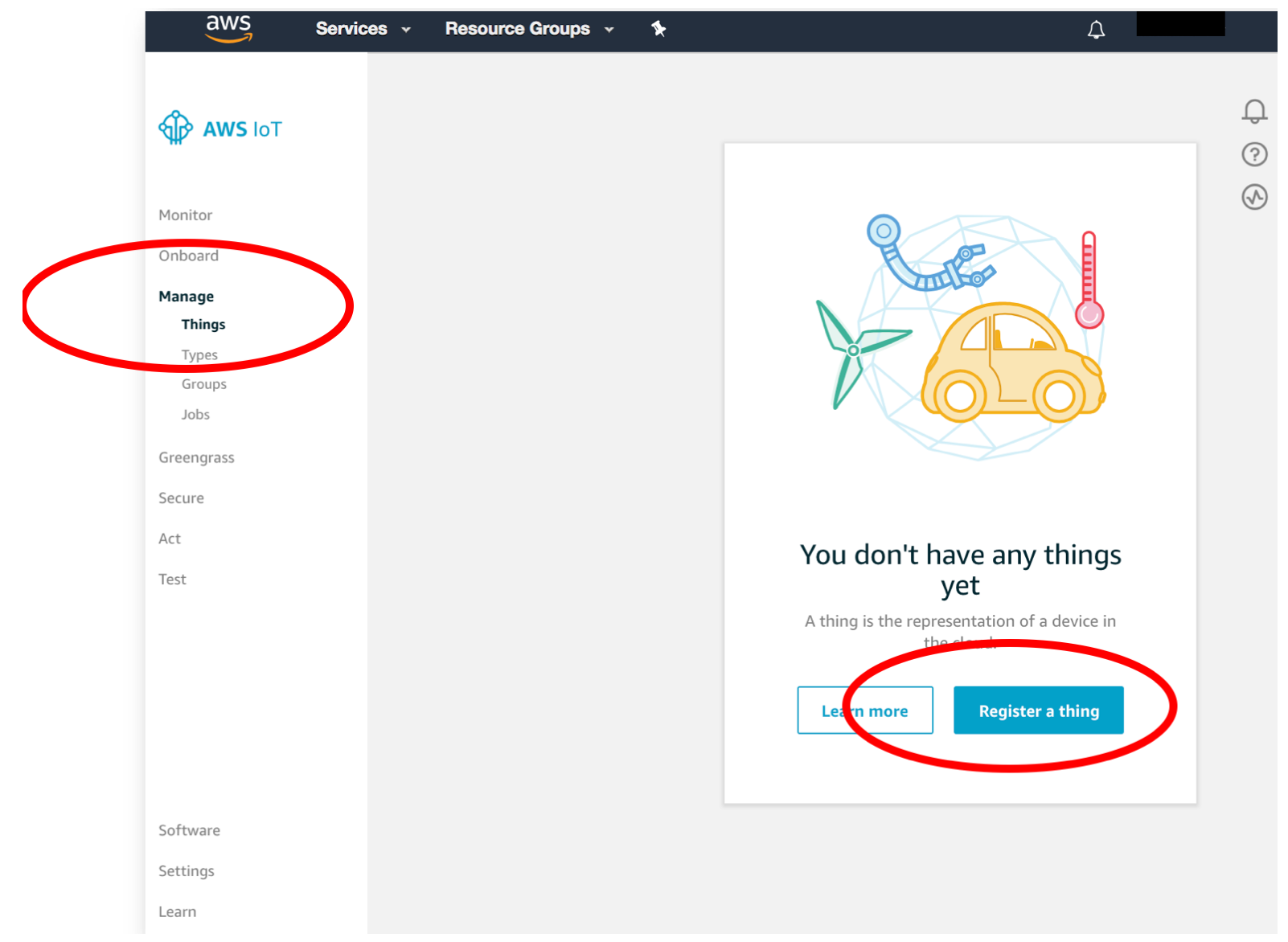Open the Monitor section
The width and height of the screenshot is (1288, 942).
[x=186, y=215]
